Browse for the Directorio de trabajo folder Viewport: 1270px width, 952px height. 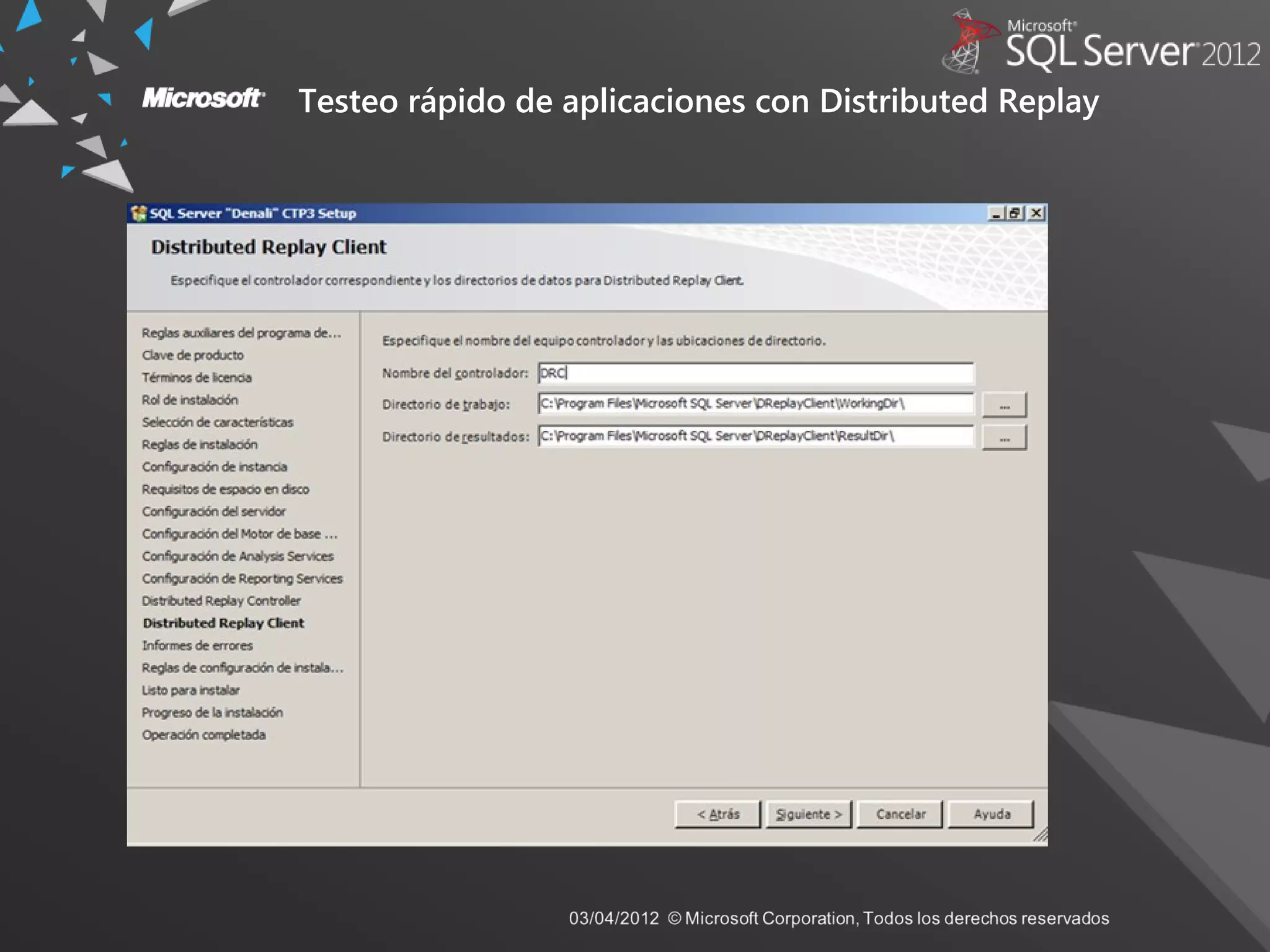coord(1005,405)
